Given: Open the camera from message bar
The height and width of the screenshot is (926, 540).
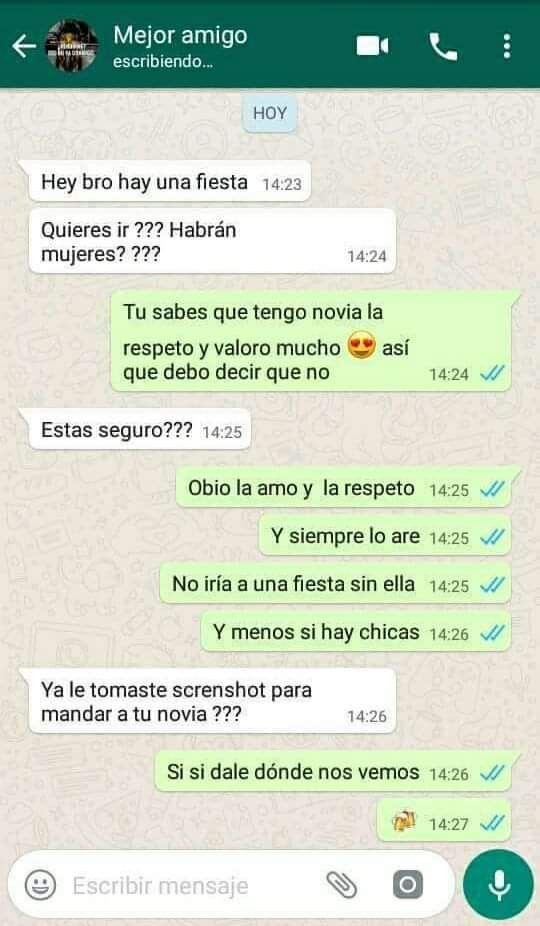Looking at the screenshot, I should pyautogui.click(x=408, y=885).
